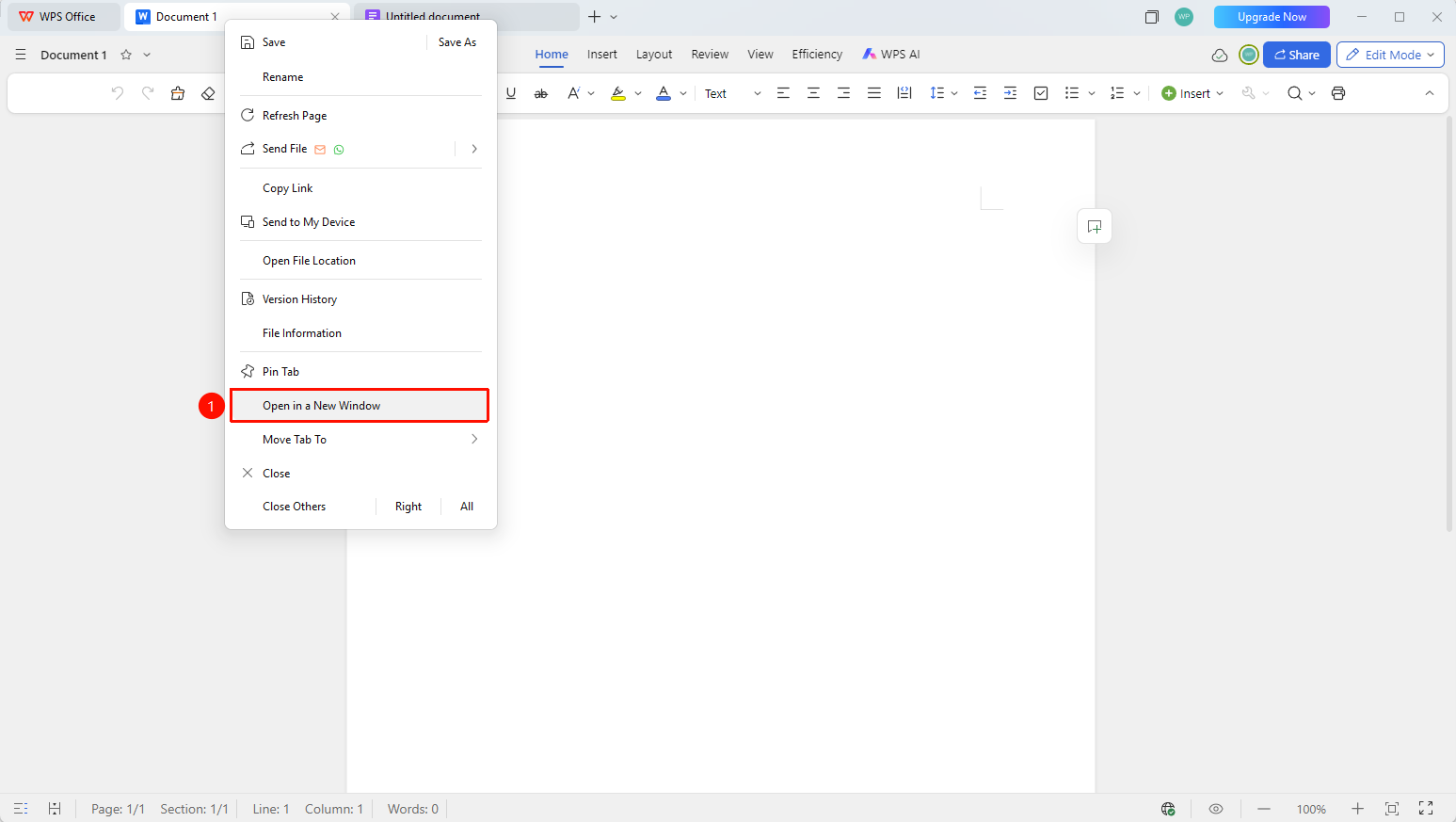The height and width of the screenshot is (822, 1456).
Task: Click the decrease indent icon
Action: click(x=980, y=93)
